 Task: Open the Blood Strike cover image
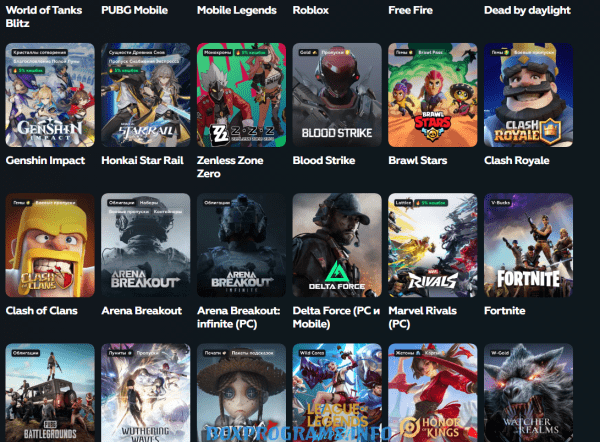pos(337,95)
